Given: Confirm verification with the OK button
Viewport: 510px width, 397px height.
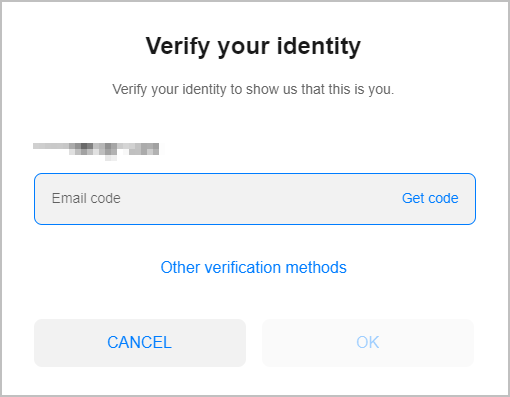Looking at the screenshot, I should [368, 343].
